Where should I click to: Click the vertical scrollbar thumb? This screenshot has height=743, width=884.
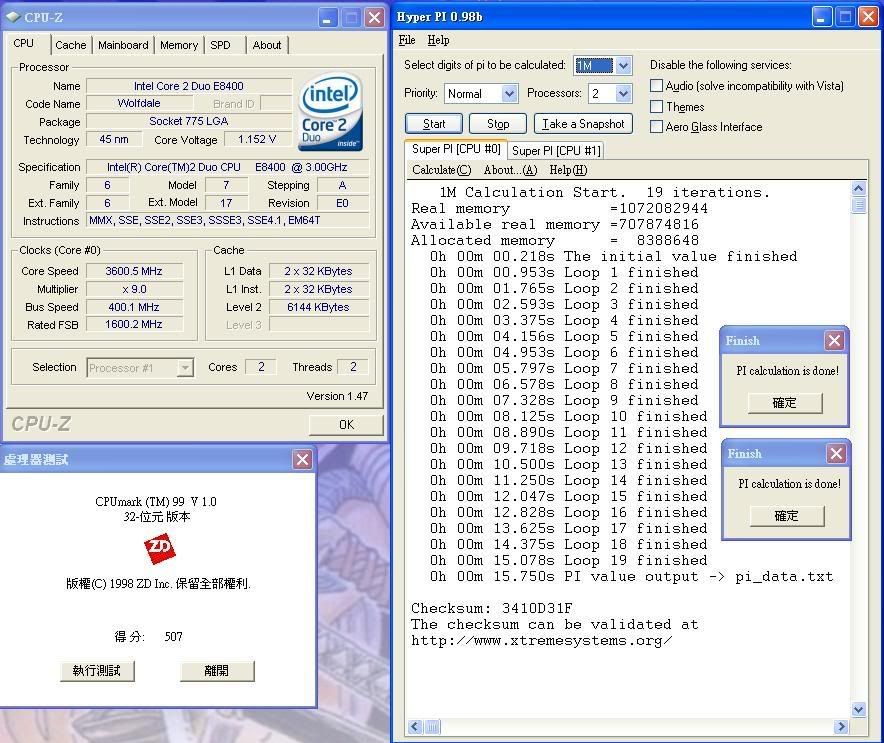pos(858,204)
